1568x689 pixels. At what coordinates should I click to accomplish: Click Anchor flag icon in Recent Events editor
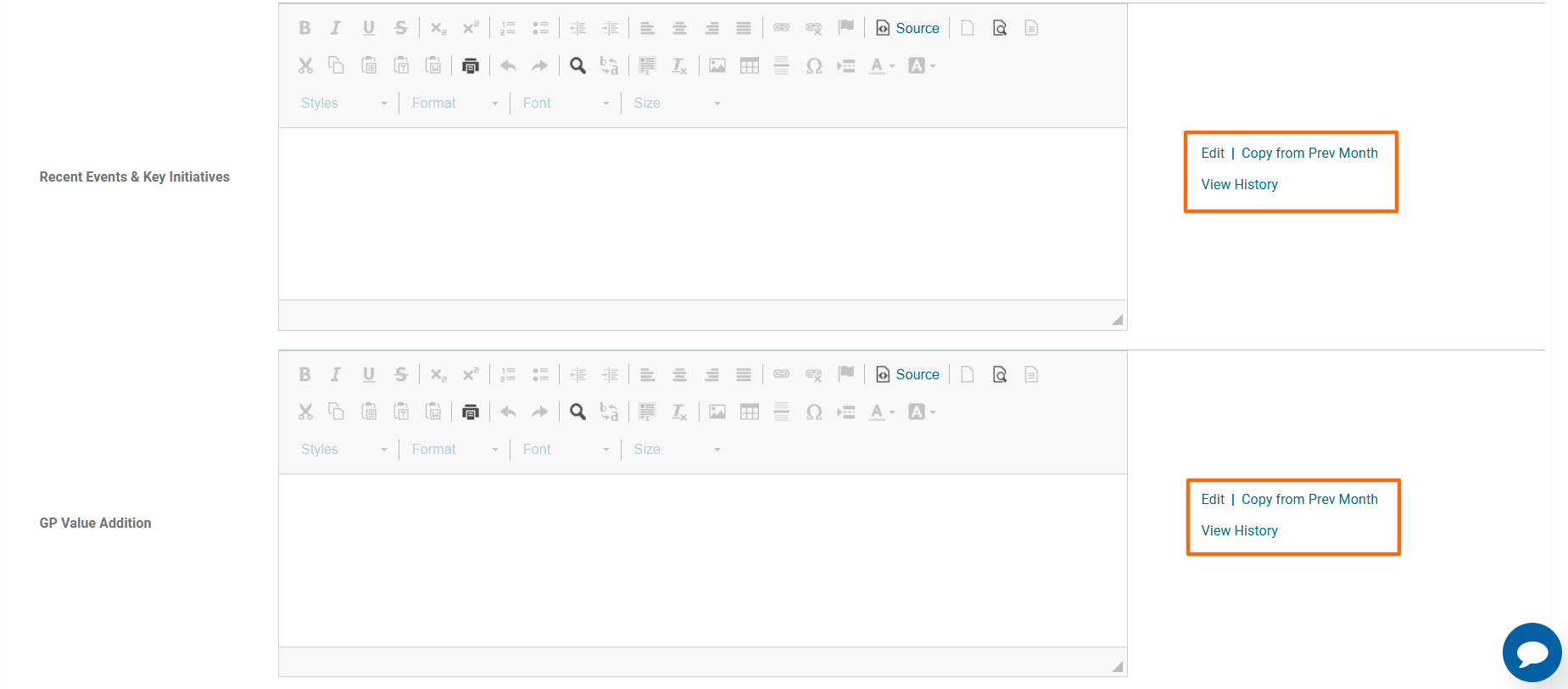tap(845, 28)
